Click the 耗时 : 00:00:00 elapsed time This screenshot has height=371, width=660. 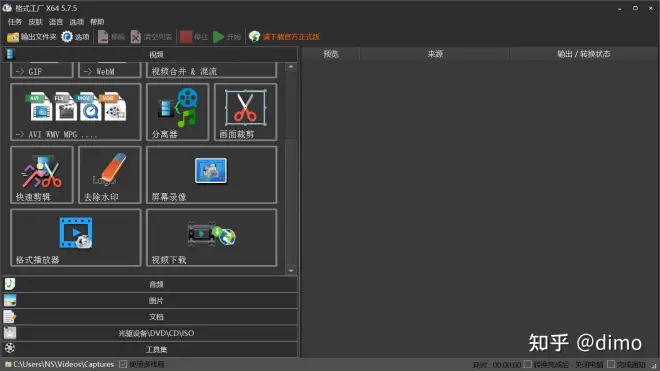(x=497, y=365)
